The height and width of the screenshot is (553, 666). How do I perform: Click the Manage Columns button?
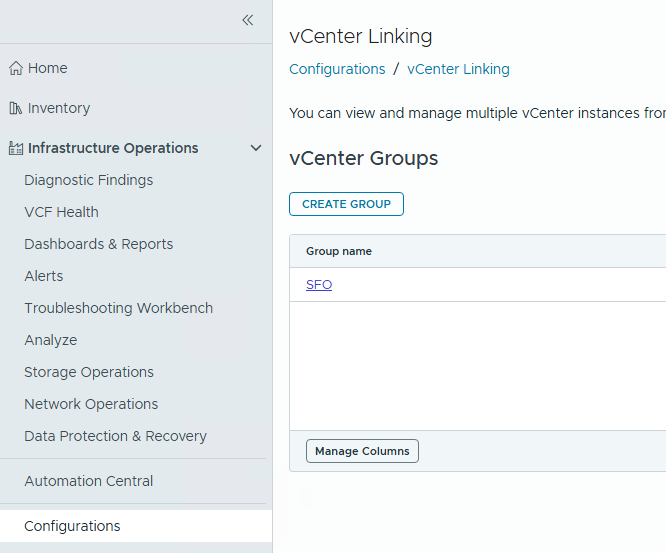pos(362,451)
